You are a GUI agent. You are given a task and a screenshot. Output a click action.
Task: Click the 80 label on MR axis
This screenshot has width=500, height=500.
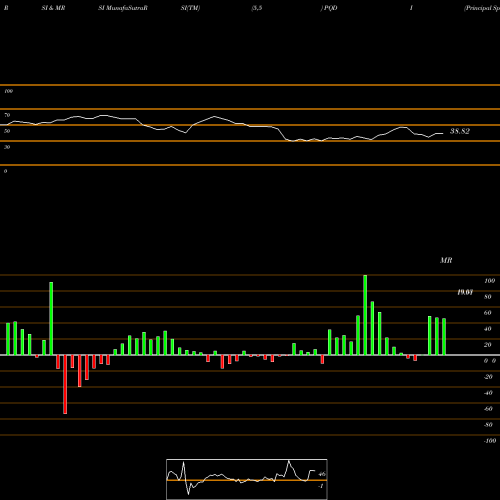[x=488, y=297]
